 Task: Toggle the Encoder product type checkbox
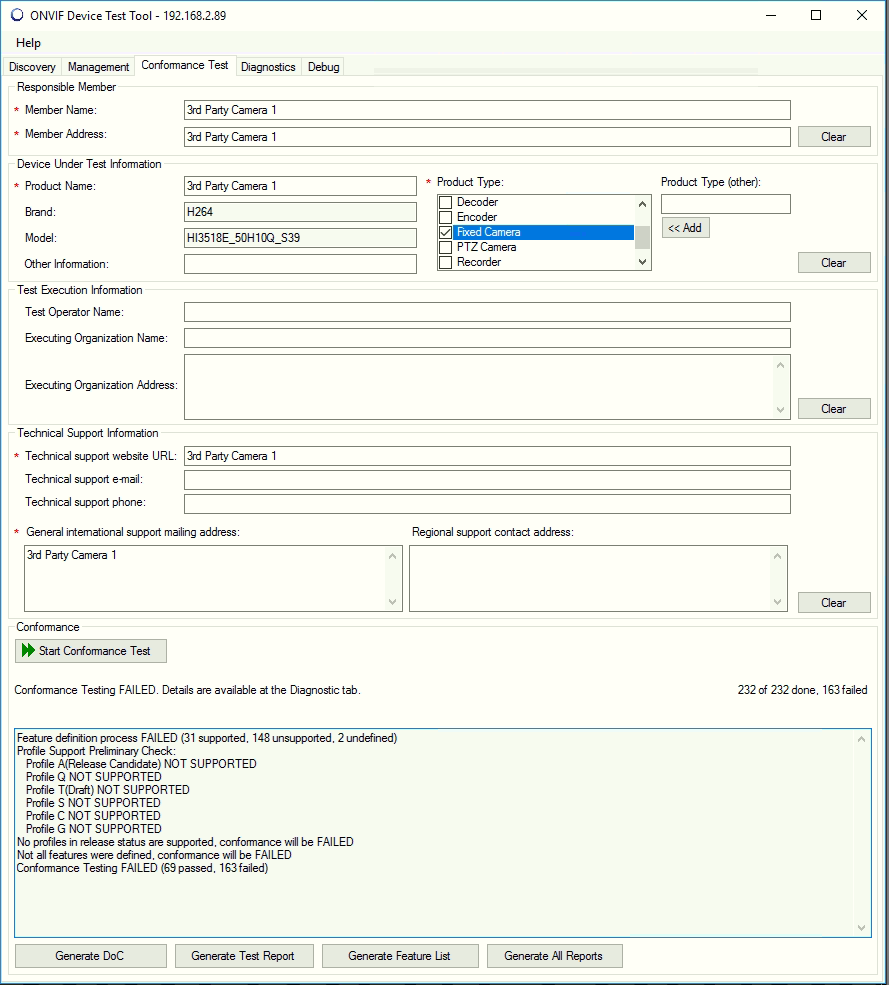tap(446, 218)
